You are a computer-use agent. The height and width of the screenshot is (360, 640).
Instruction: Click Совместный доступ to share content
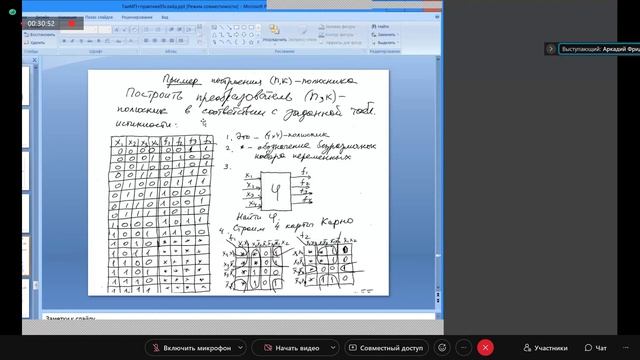pyautogui.click(x=386, y=348)
